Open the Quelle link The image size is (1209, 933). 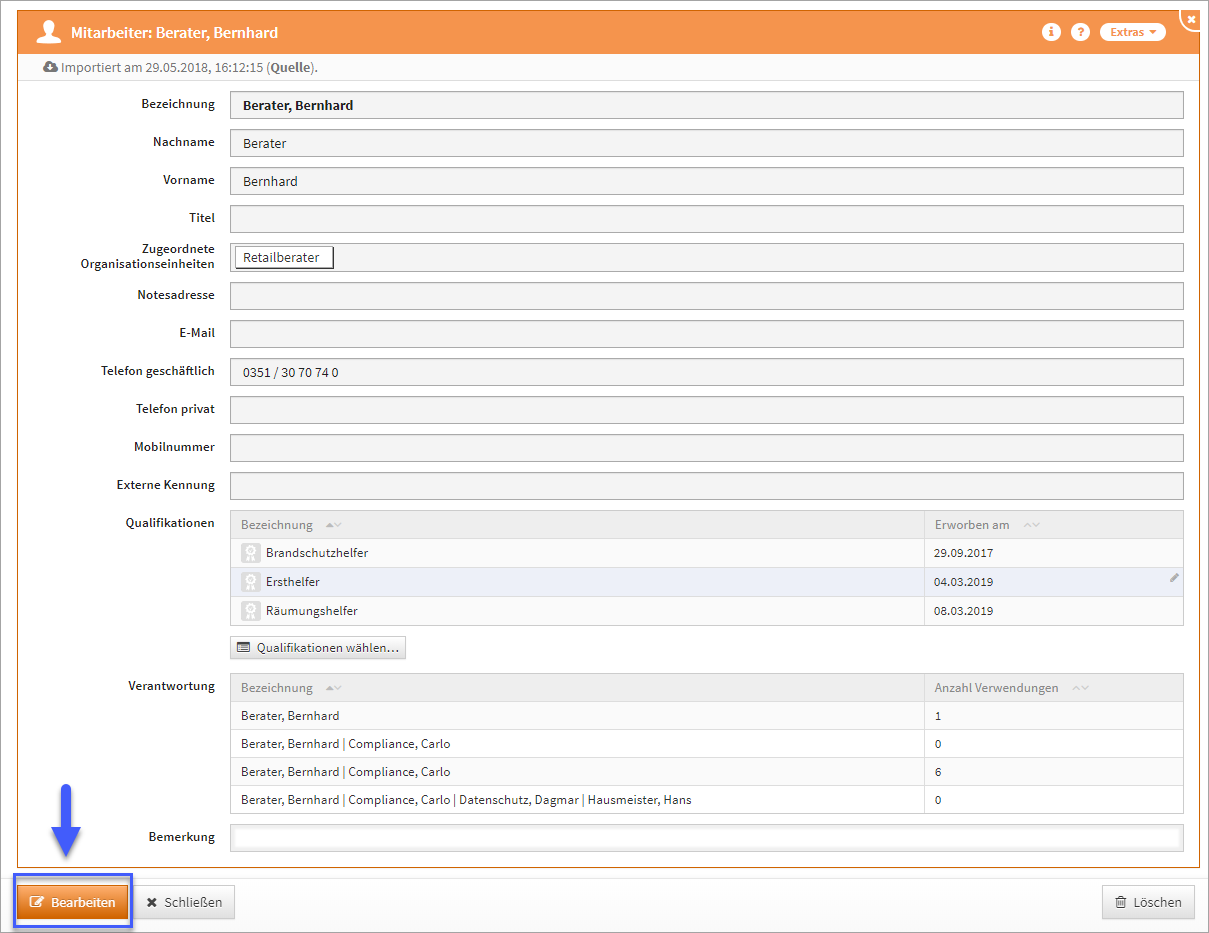pos(290,68)
